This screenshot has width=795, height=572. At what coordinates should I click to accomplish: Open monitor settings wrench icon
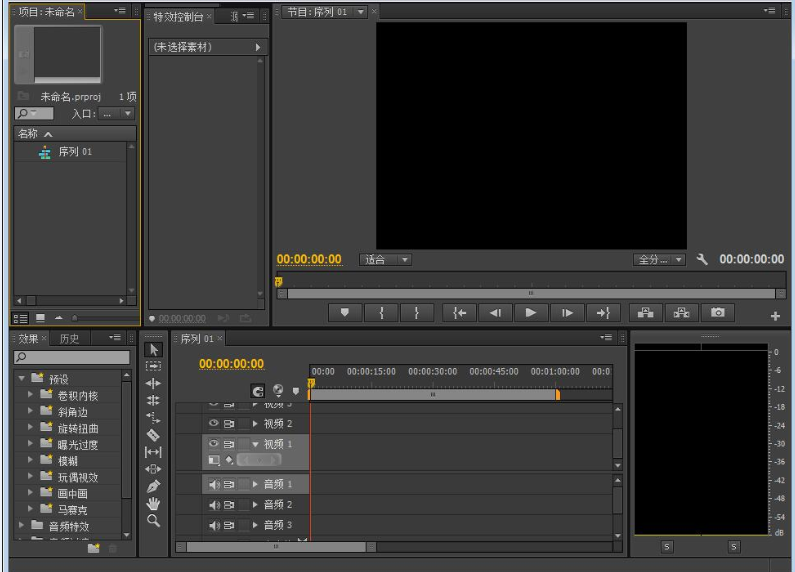(x=702, y=260)
